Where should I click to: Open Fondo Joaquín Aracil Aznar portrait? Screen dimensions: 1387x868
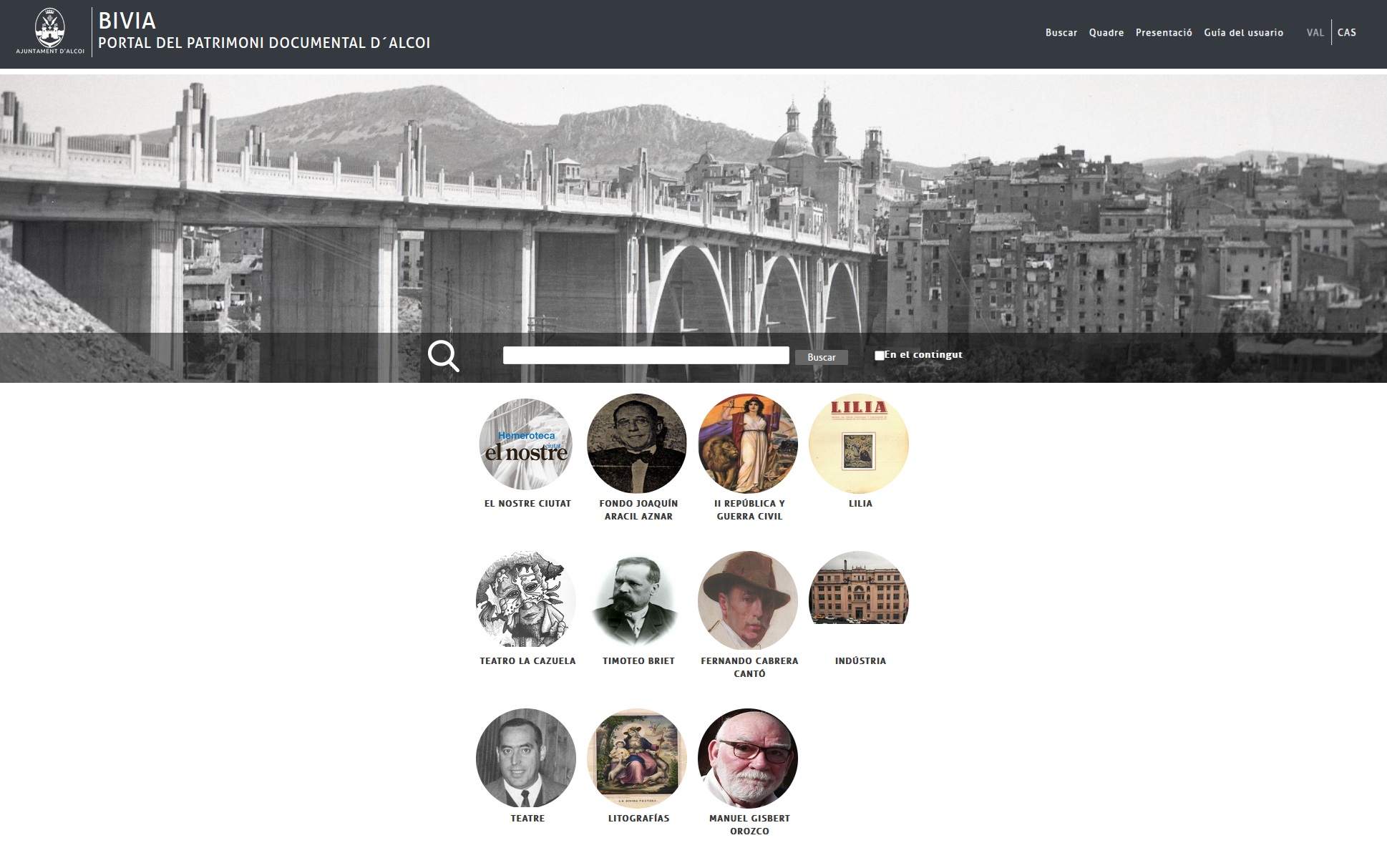[637, 444]
